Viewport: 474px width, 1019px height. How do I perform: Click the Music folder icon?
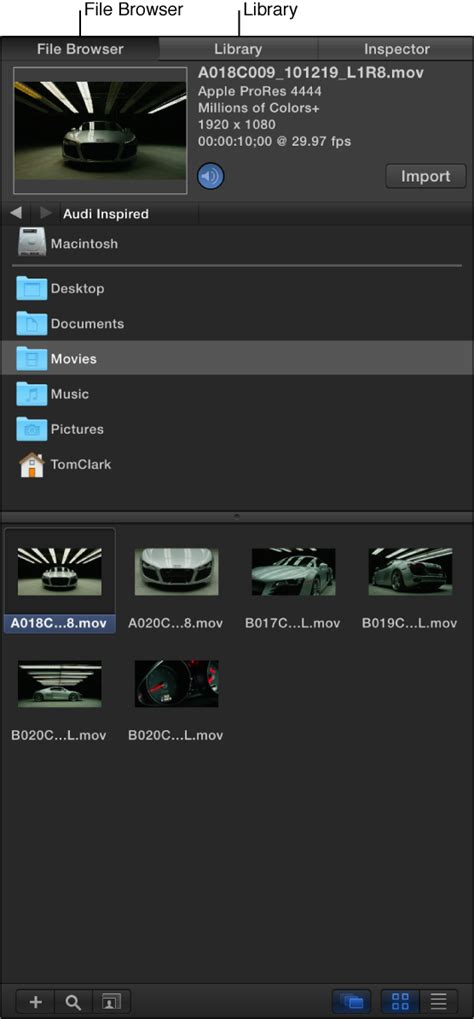(x=31, y=393)
